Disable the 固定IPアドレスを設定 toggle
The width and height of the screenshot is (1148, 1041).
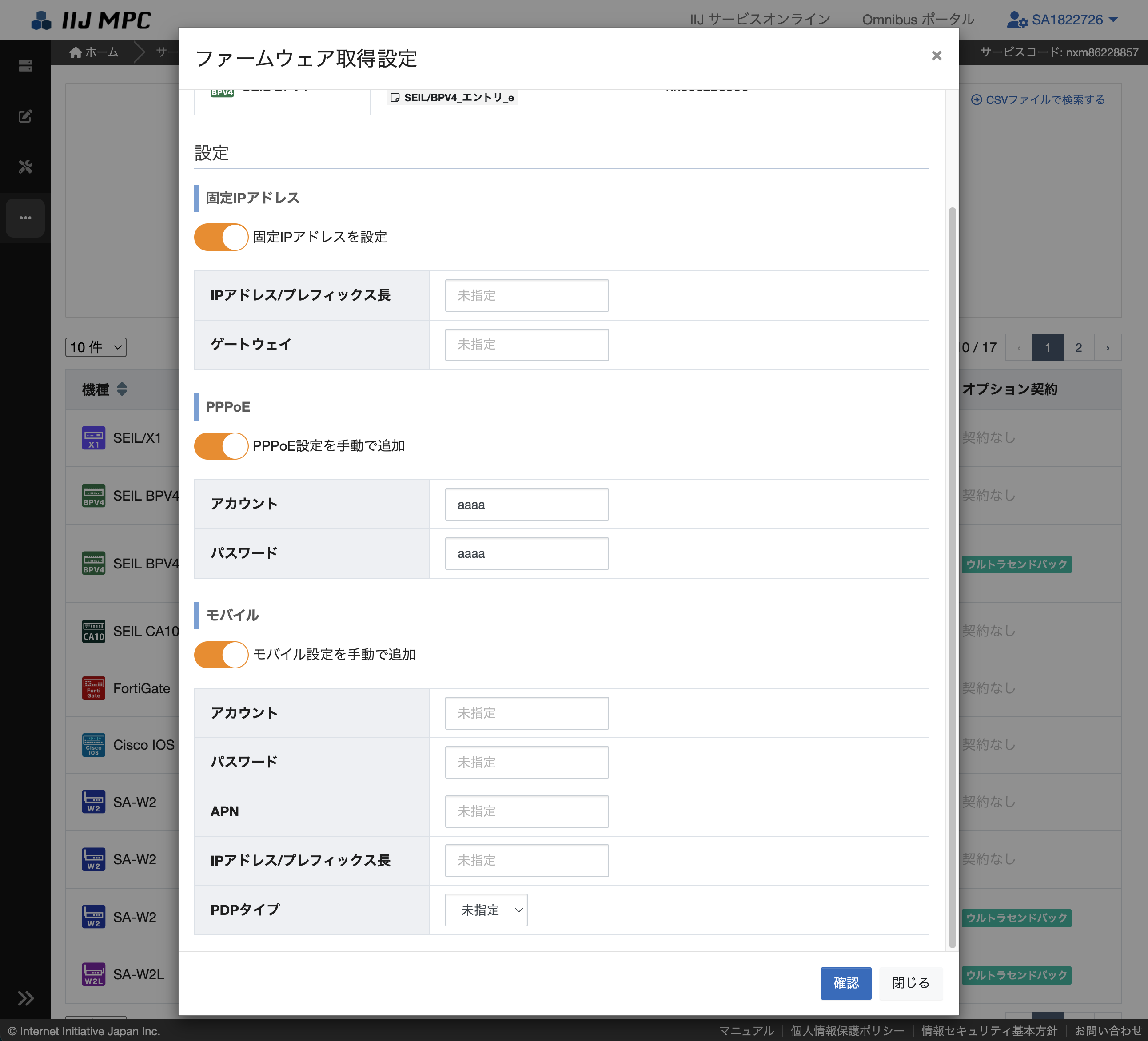221,237
